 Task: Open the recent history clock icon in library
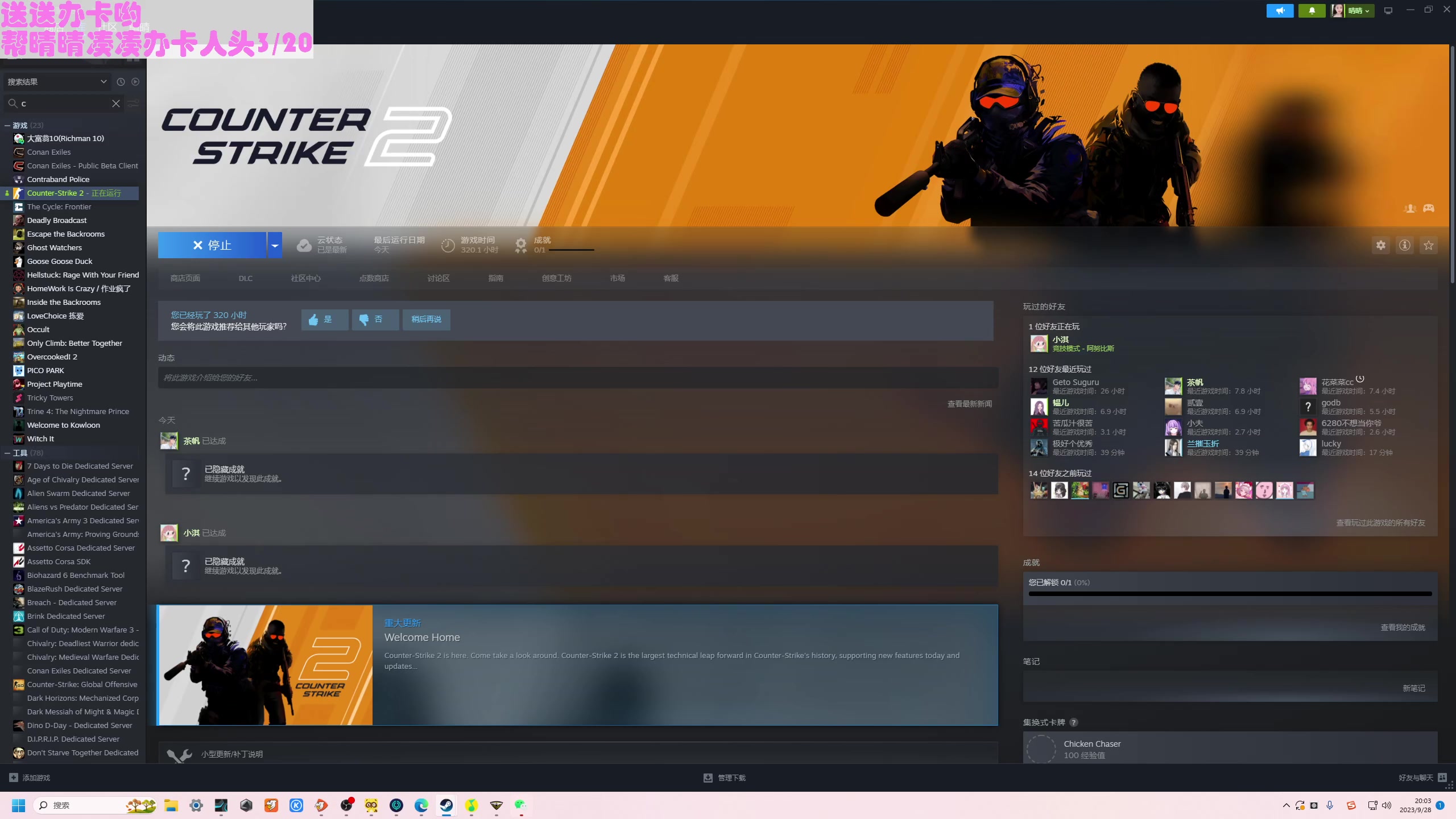[x=121, y=82]
